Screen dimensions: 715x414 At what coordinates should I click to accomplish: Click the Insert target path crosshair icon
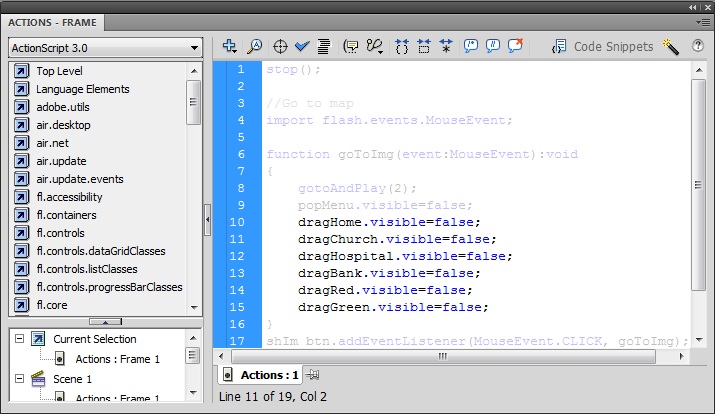[x=280, y=47]
